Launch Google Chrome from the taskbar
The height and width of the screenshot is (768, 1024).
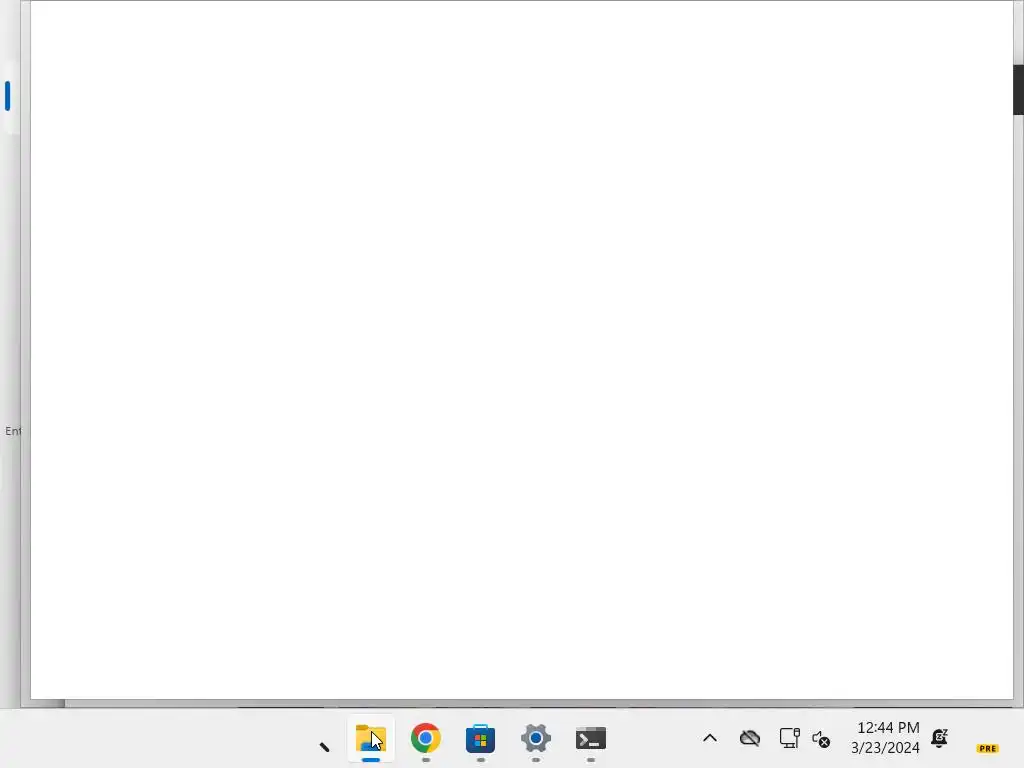point(426,739)
